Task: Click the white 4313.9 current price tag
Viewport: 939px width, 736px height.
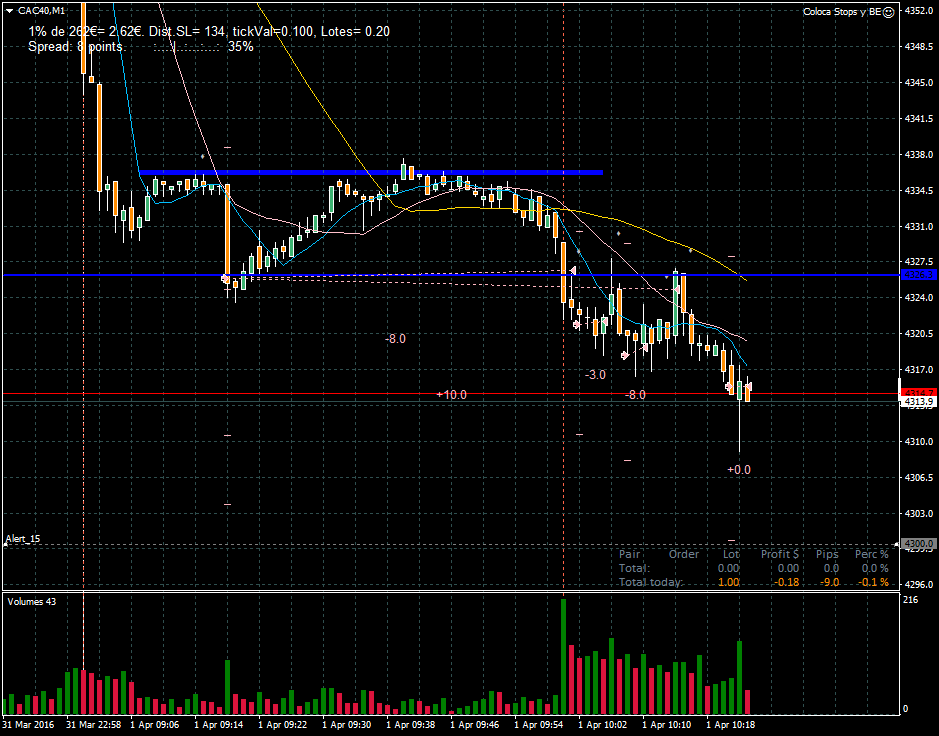Action: pos(919,402)
